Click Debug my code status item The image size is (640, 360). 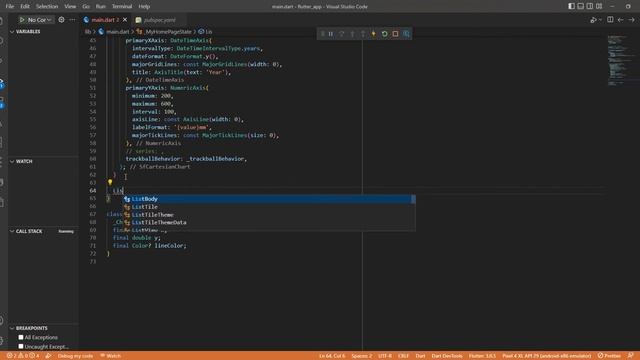tap(76, 356)
